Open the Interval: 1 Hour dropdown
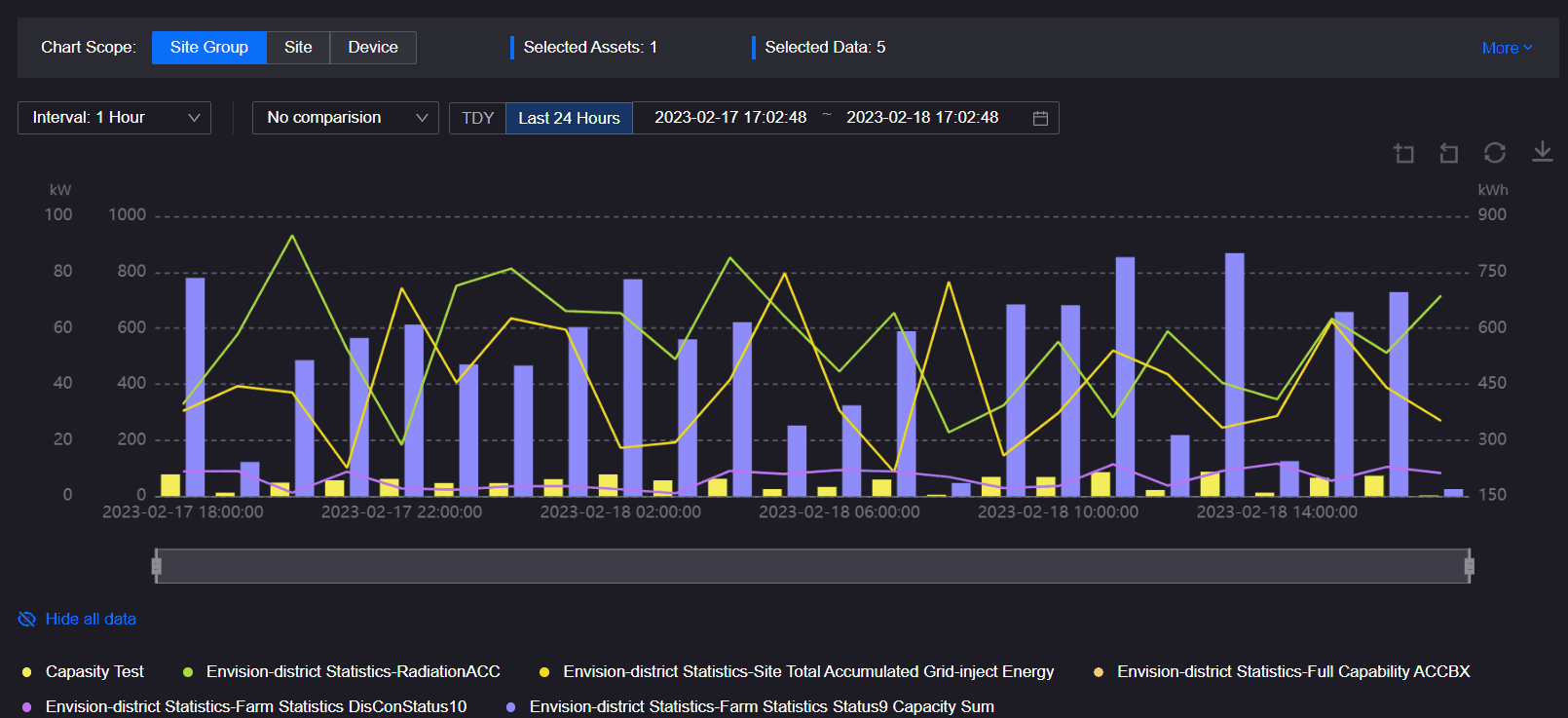This screenshot has height=718, width=1568. tap(115, 118)
